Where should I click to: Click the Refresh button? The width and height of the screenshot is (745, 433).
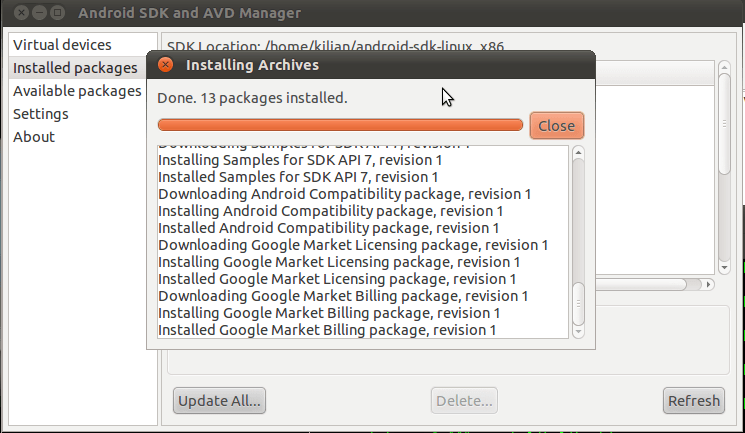[x=694, y=401]
